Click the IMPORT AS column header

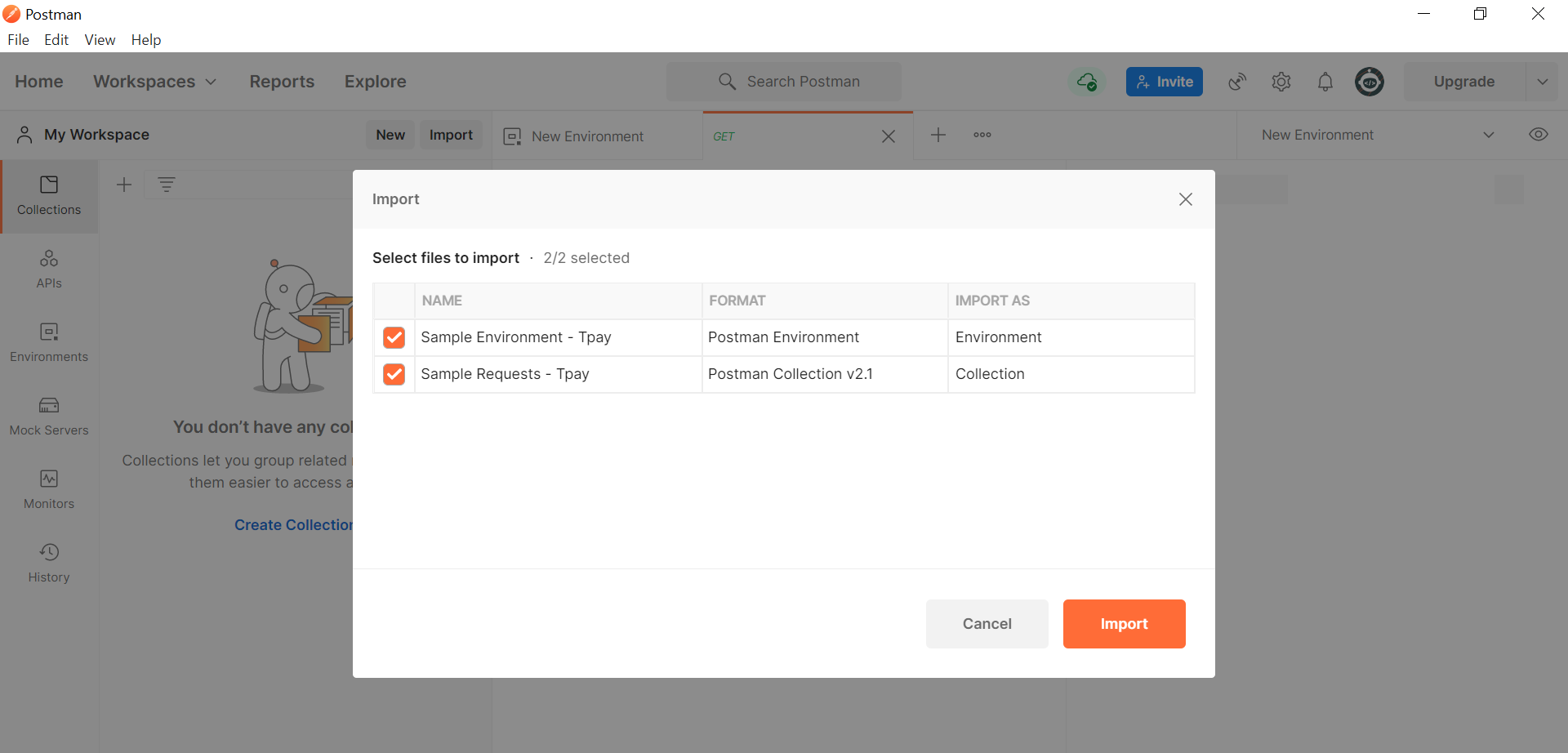click(1071, 301)
